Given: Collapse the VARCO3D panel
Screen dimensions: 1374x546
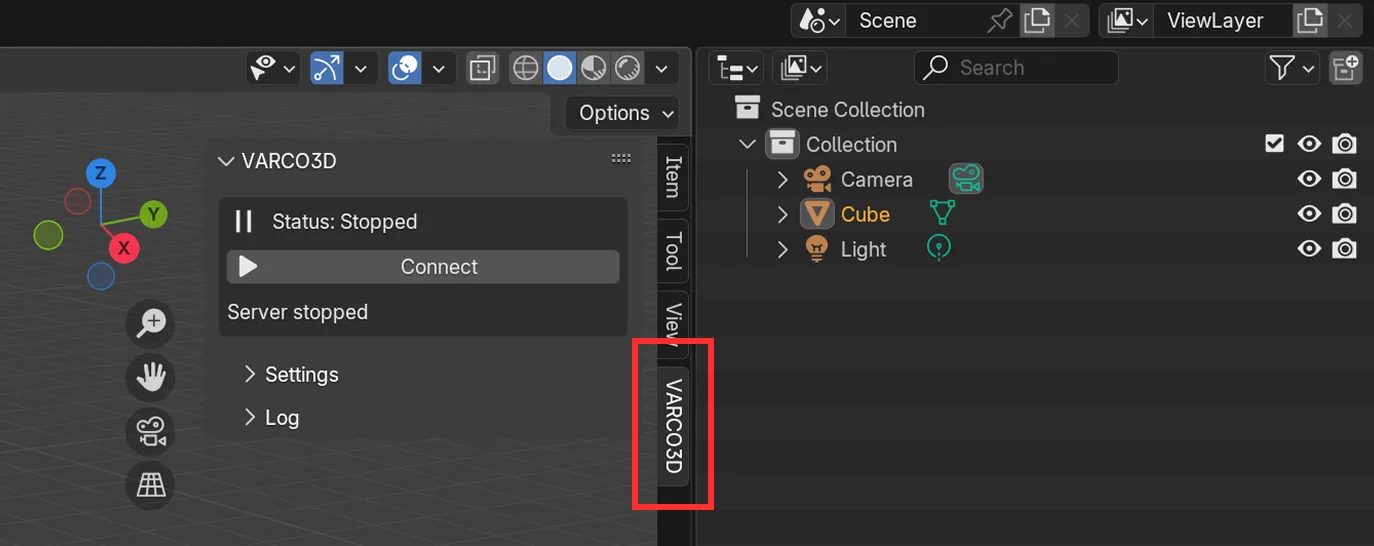Looking at the screenshot, I should pos(226,161).
